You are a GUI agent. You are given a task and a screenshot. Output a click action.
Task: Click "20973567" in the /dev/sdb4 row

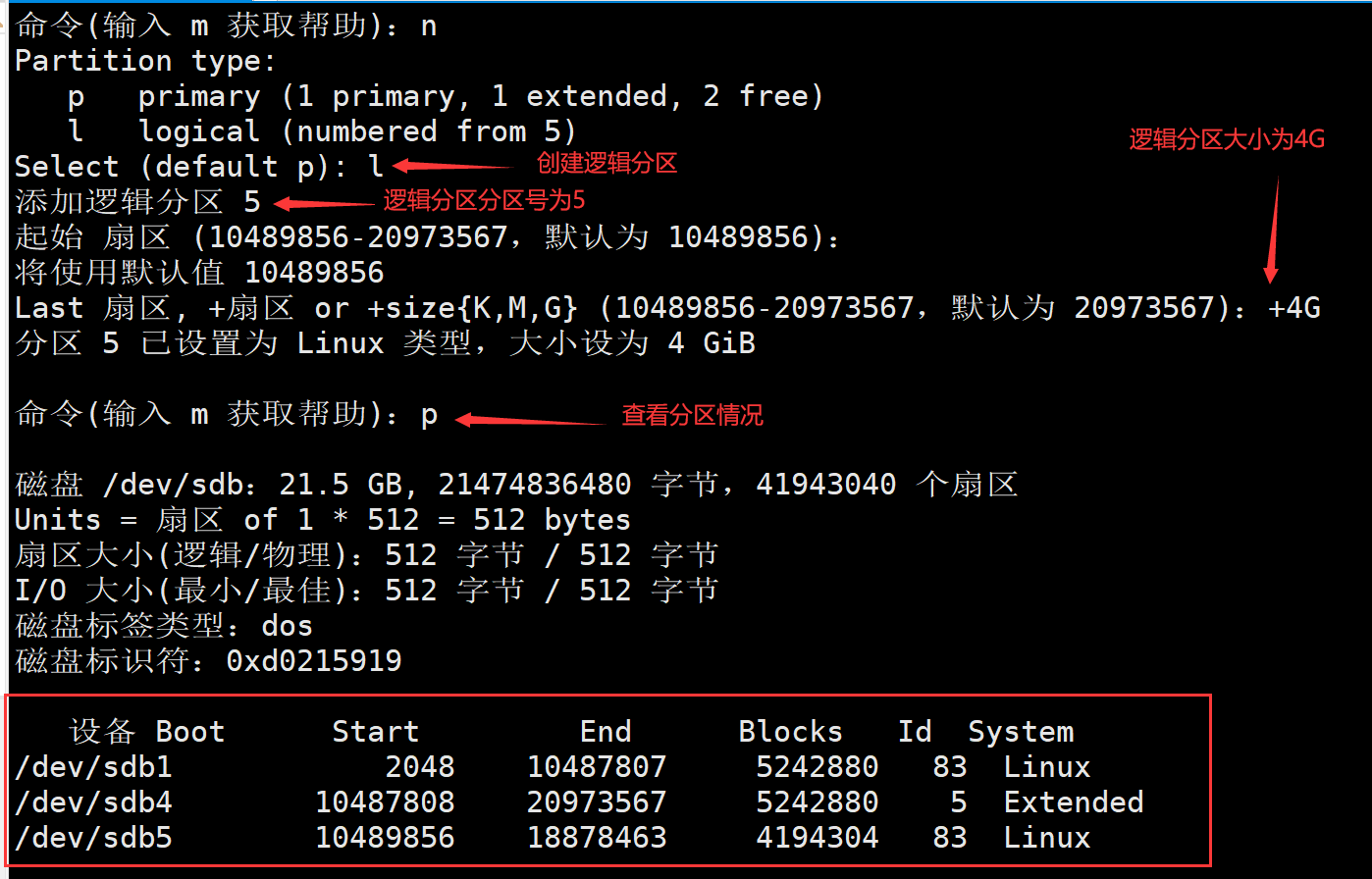597,802
